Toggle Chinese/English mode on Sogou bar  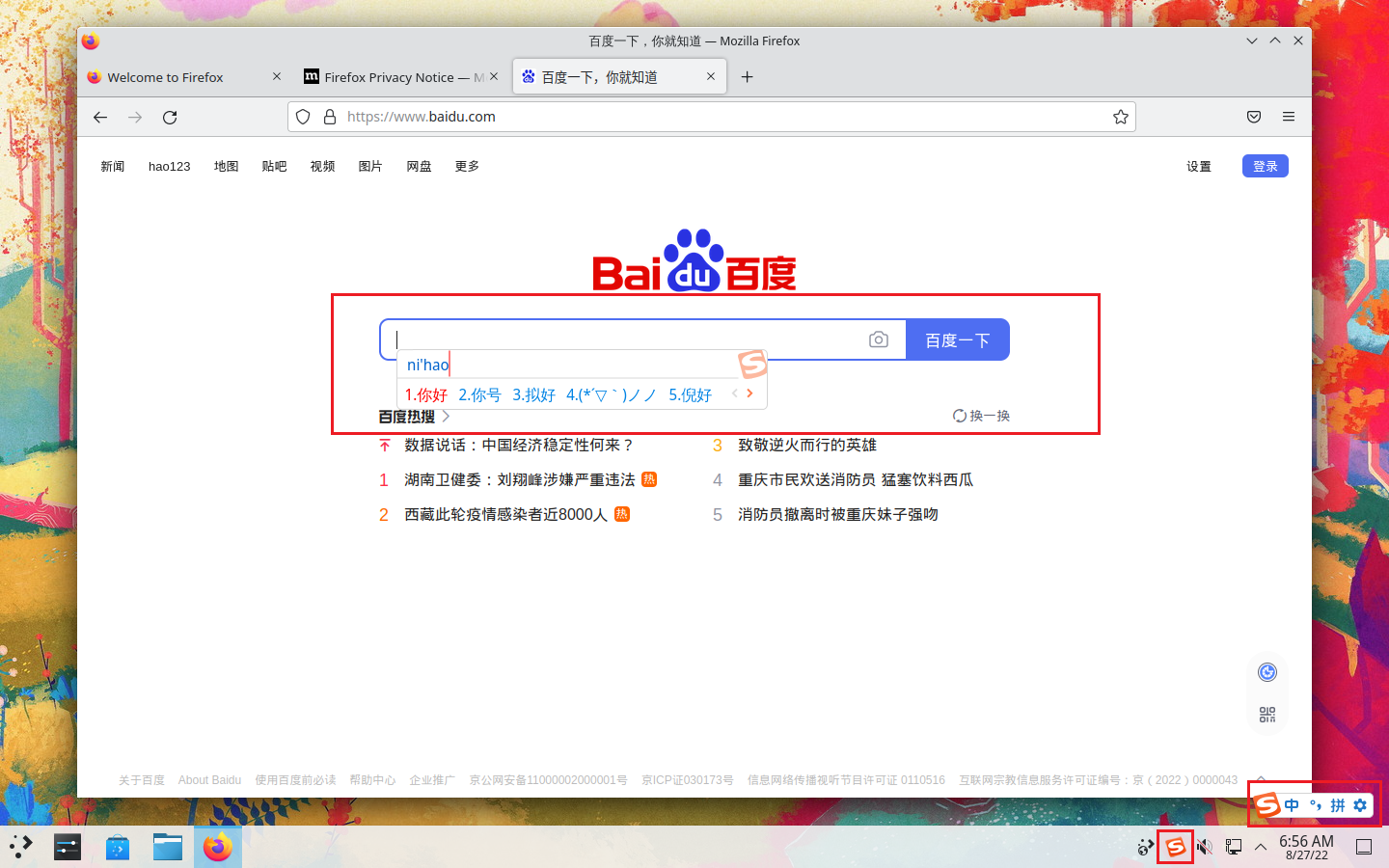(x=1292, y=805)
